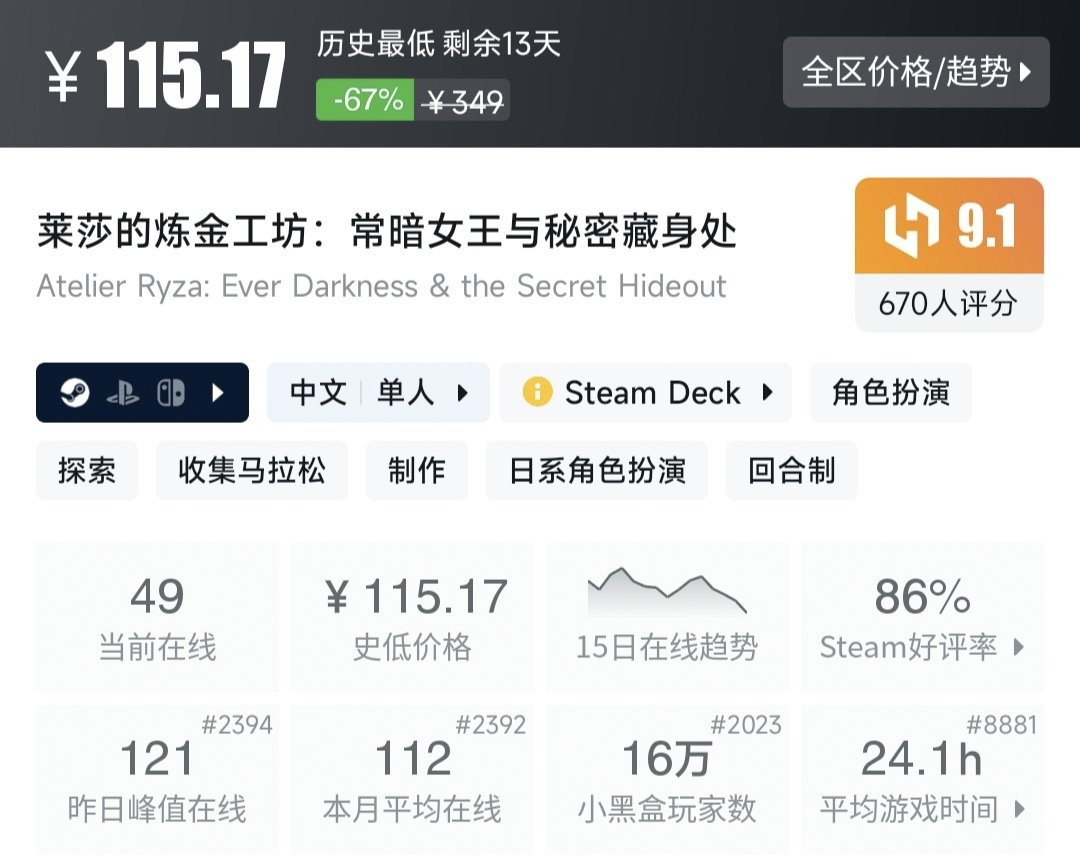Select the 探索 tag
1080x856 pixels.
point(87,470)
